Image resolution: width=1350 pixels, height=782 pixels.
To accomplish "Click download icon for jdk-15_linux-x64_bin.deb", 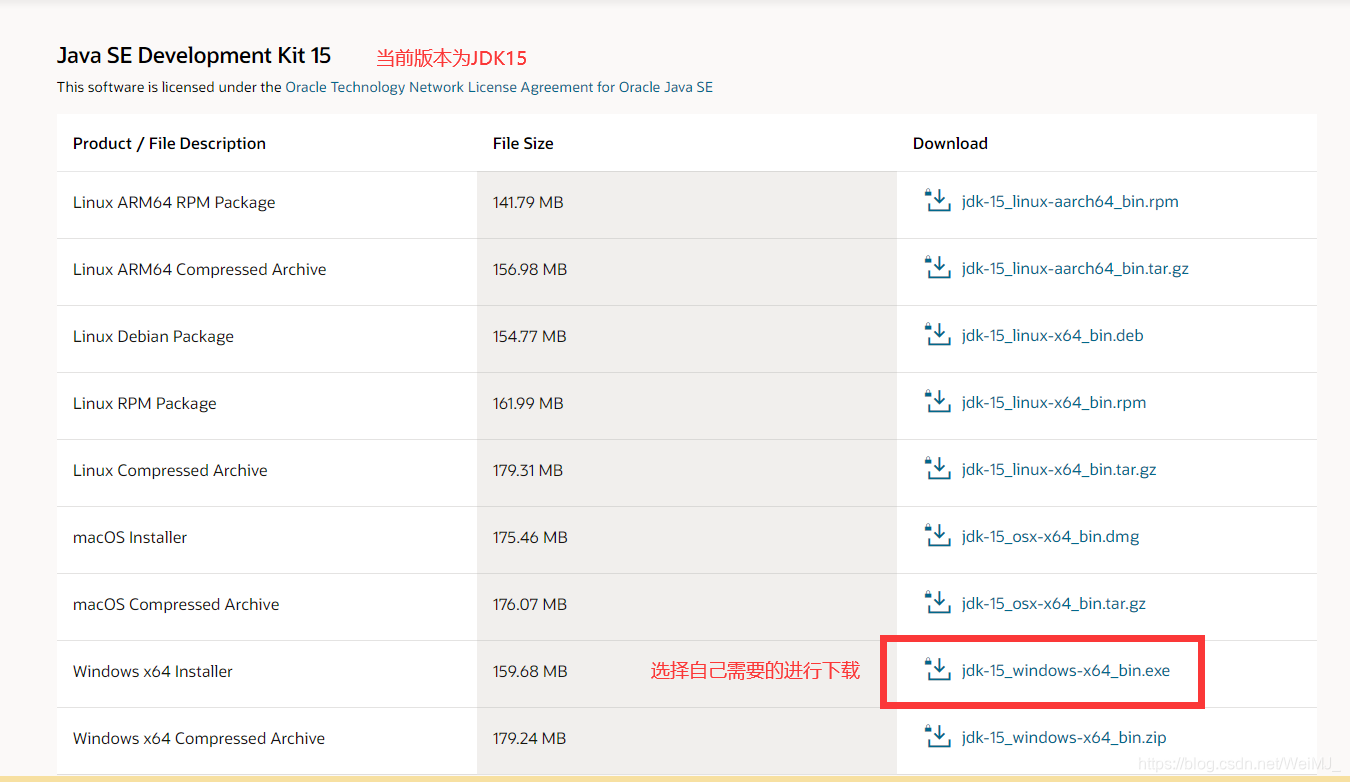I will 937,334.
